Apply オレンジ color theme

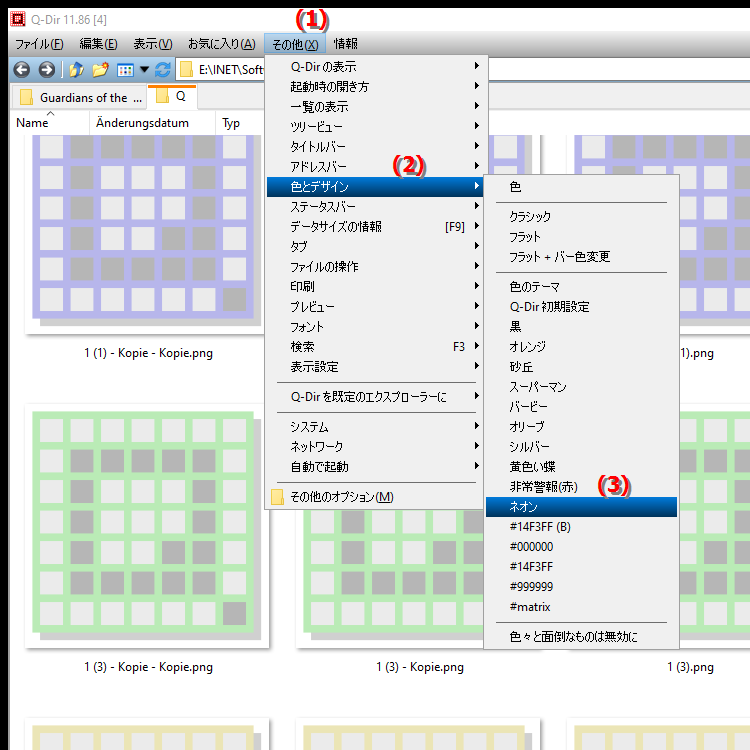click(x=581, y=347)
